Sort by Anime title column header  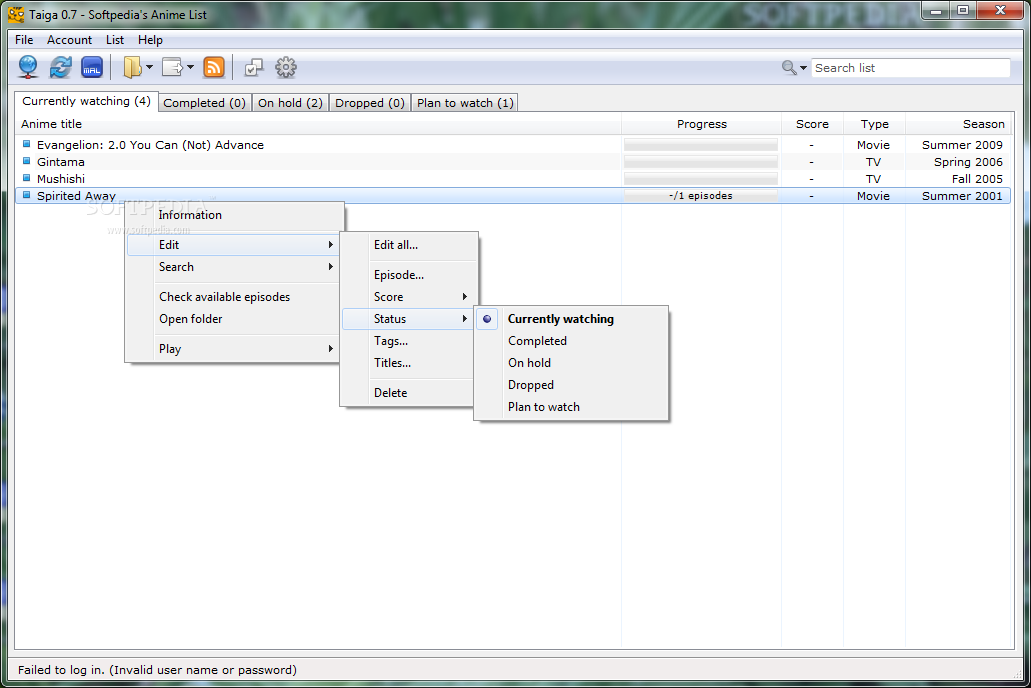pos(318,124)
